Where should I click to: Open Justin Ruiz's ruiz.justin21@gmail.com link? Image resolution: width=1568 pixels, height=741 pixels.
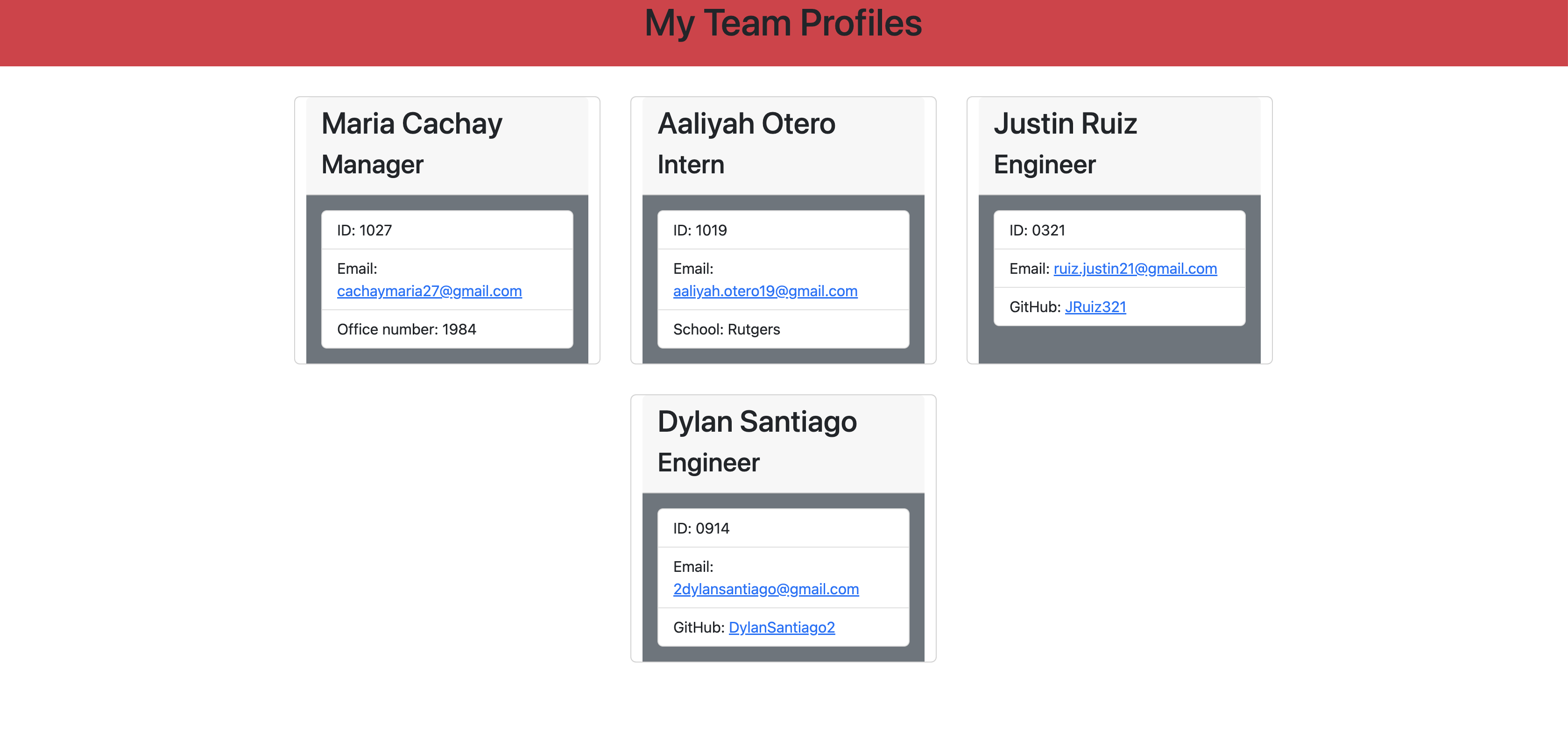pos(1134,268)
